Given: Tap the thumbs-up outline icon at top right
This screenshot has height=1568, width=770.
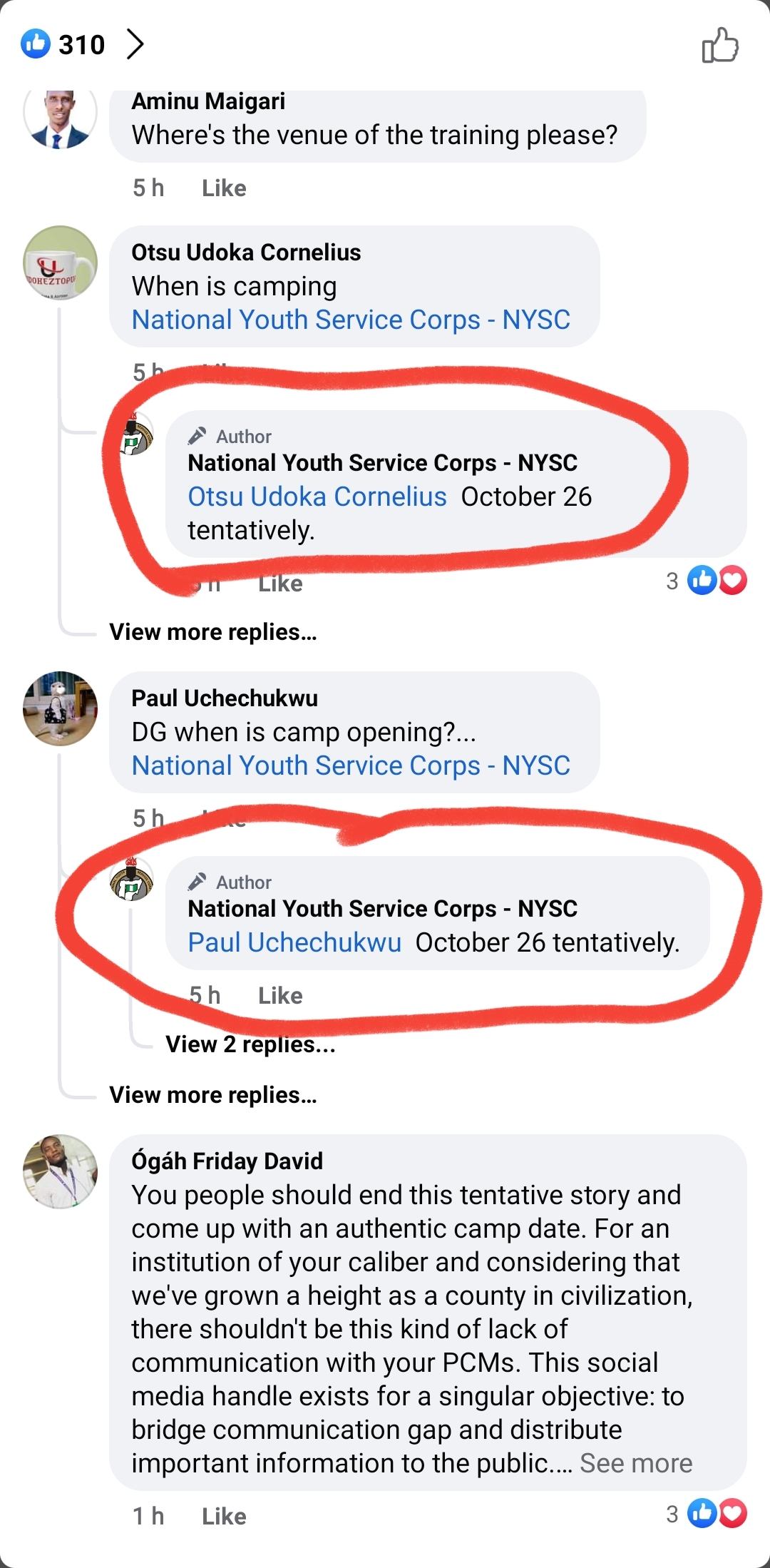Looking at the screenshot, I should [720, 46].
